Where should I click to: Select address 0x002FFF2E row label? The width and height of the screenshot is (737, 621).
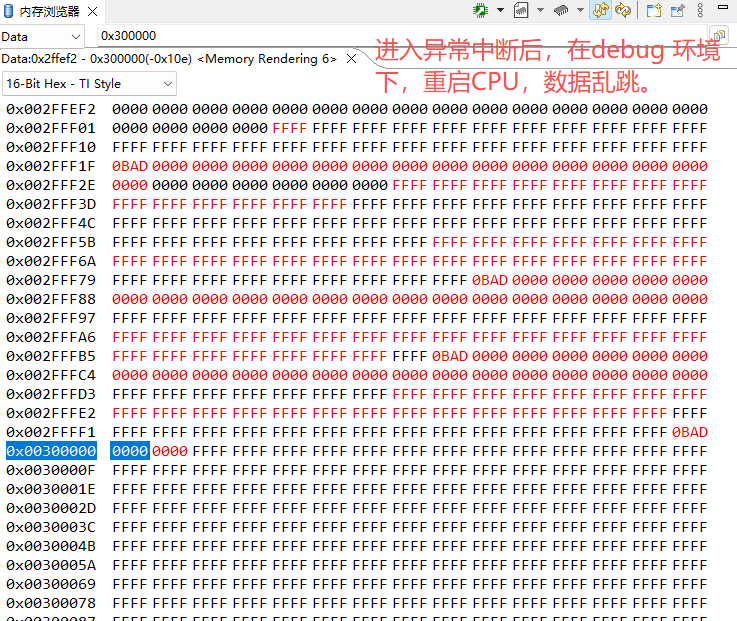tap(51, 185)
